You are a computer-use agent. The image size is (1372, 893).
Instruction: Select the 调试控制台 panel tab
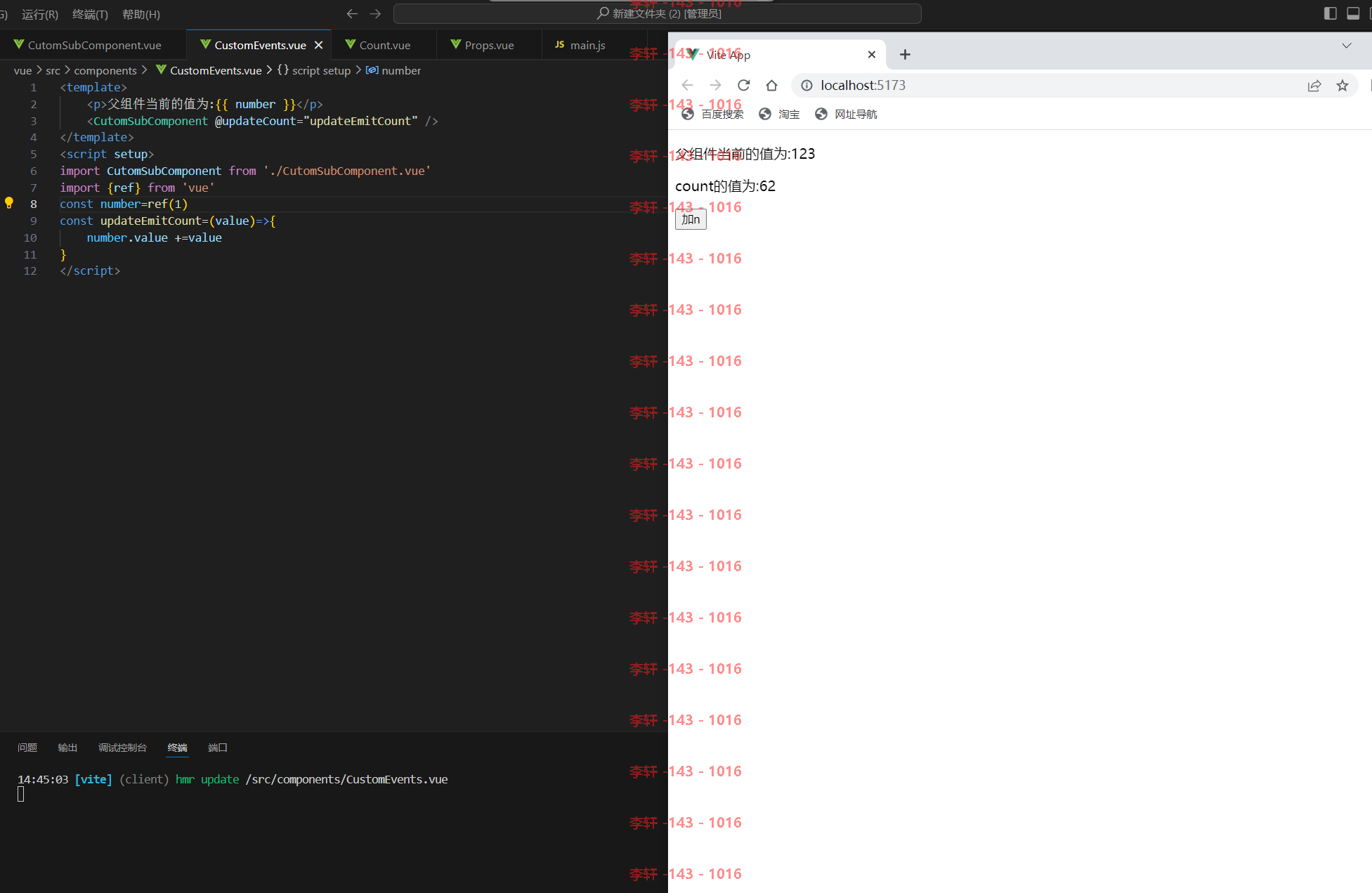[122, 748]
